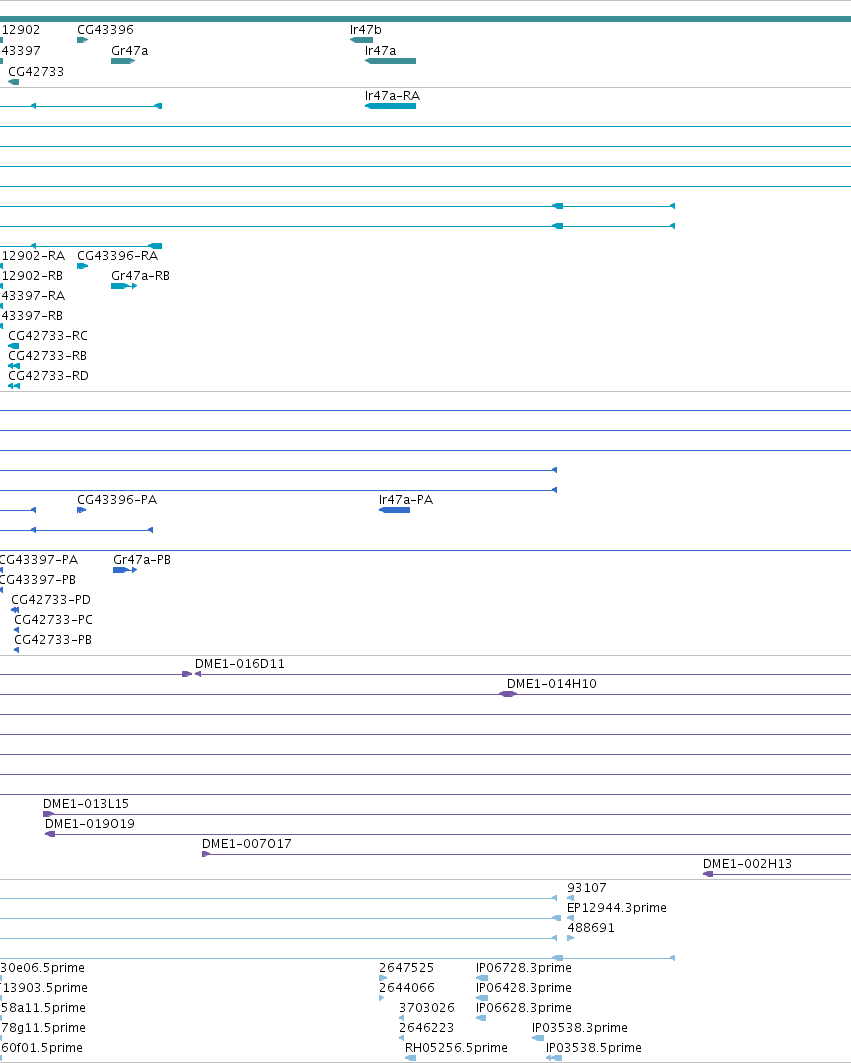This screenshot has width=851, height=1063.
Task: Select 60f01.5prime EST label
Action: tap(41, 1048)
